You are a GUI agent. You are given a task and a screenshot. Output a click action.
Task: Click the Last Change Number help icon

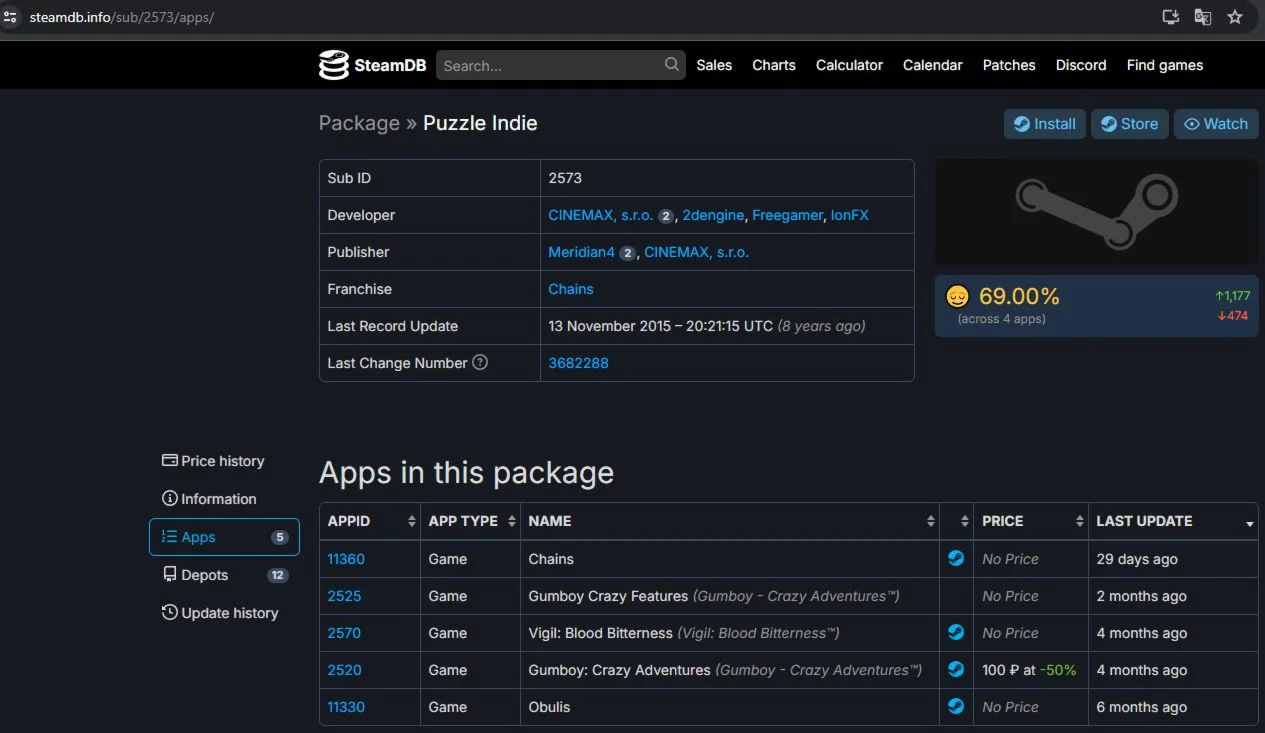(480, 362)
